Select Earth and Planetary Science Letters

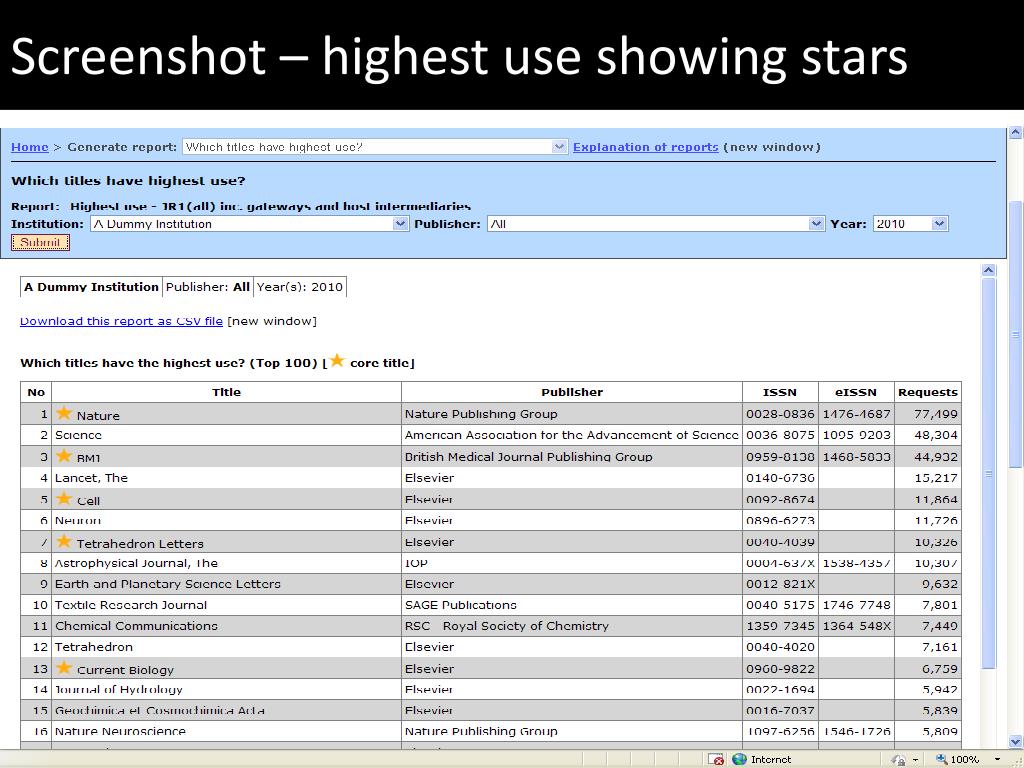pyautogui.click(x=227, y=584)
